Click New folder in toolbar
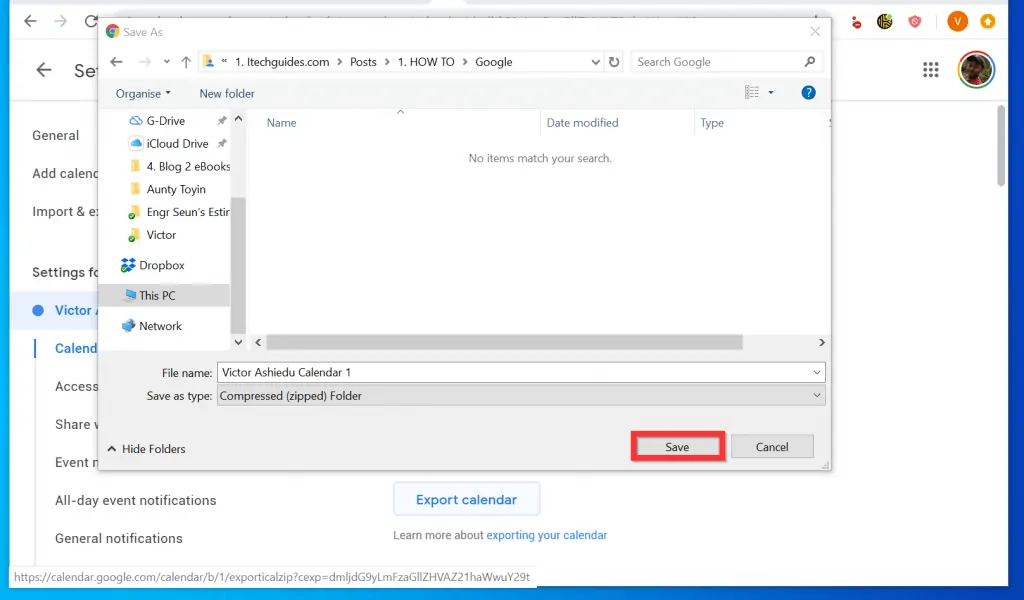 [x=227, y=93]
